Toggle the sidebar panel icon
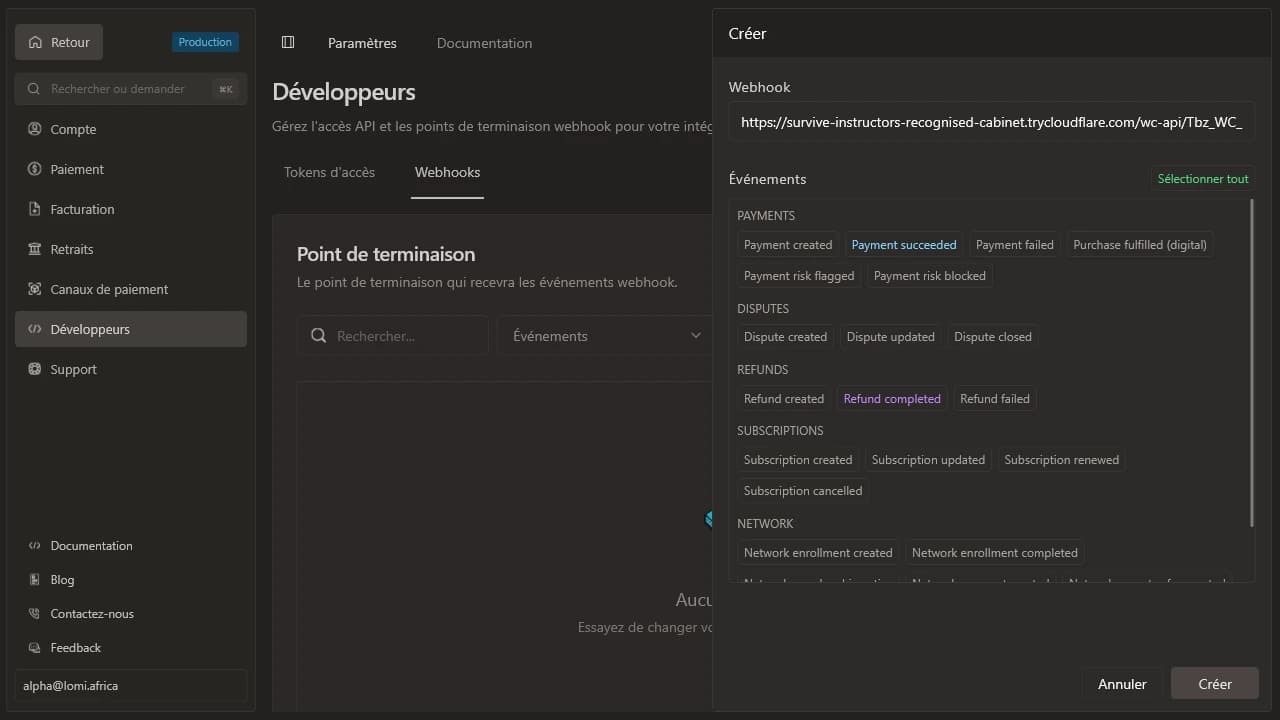The height and width of the screenshot is (720, 1280). (288, 42)
